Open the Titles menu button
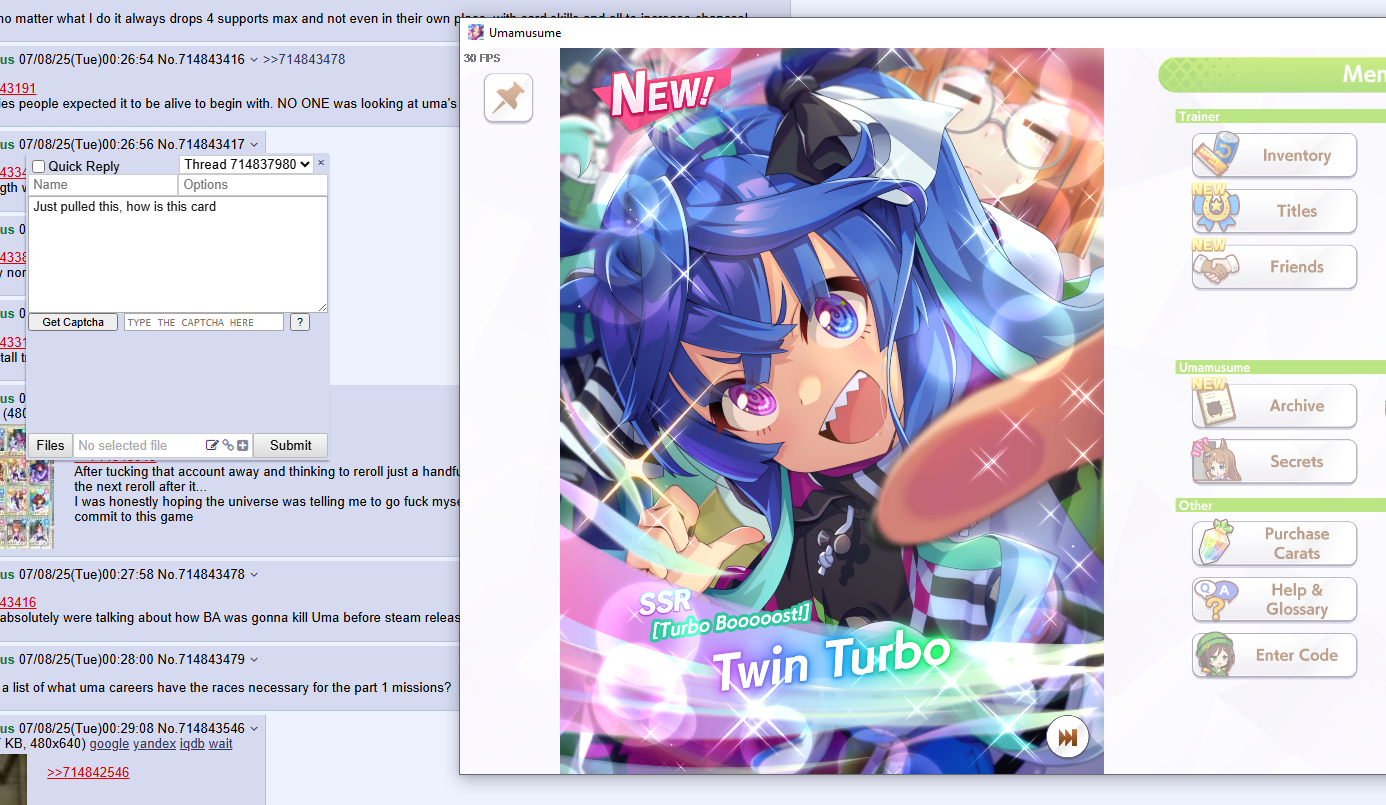Screen dimensions: 1386x805 1274,211
